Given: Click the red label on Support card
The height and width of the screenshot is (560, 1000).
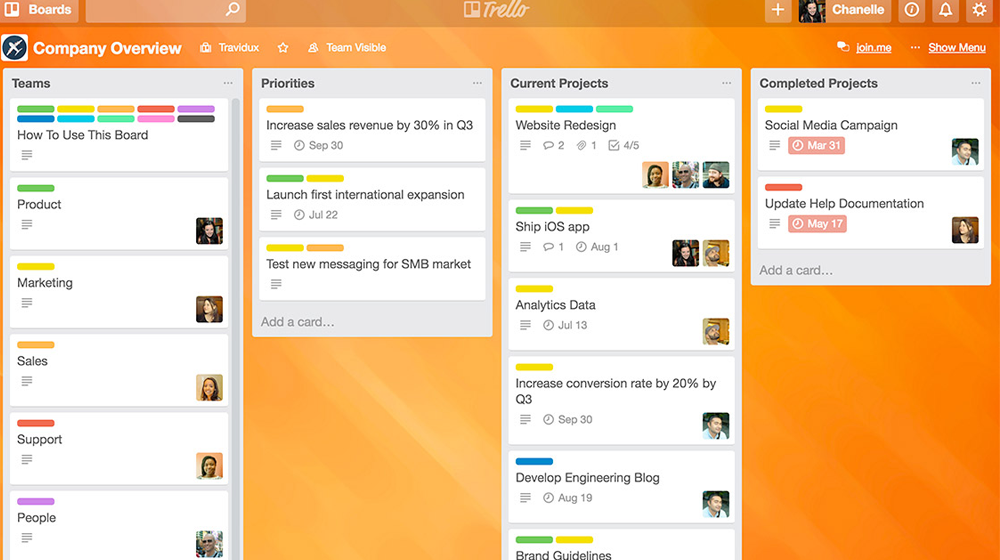Looking at the screenshot, I should click(36, 424).
